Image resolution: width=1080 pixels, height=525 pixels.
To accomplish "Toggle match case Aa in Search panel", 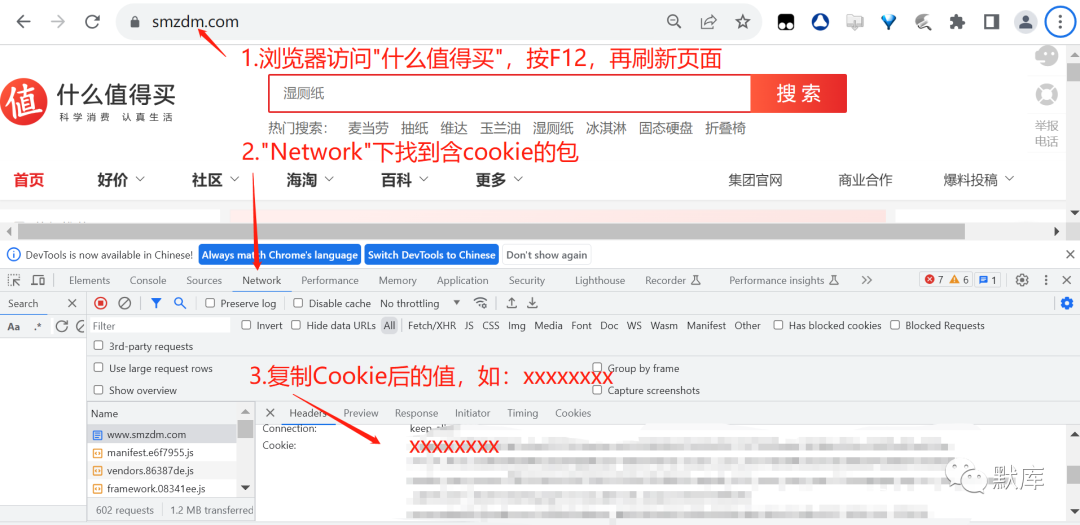I will click(x=14, y=327).
